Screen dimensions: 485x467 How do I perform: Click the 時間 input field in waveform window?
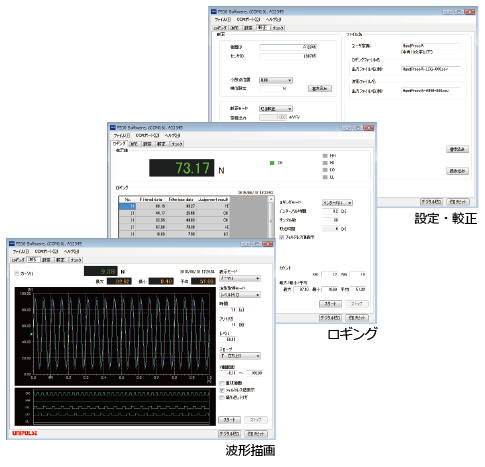tap(228, 310)
